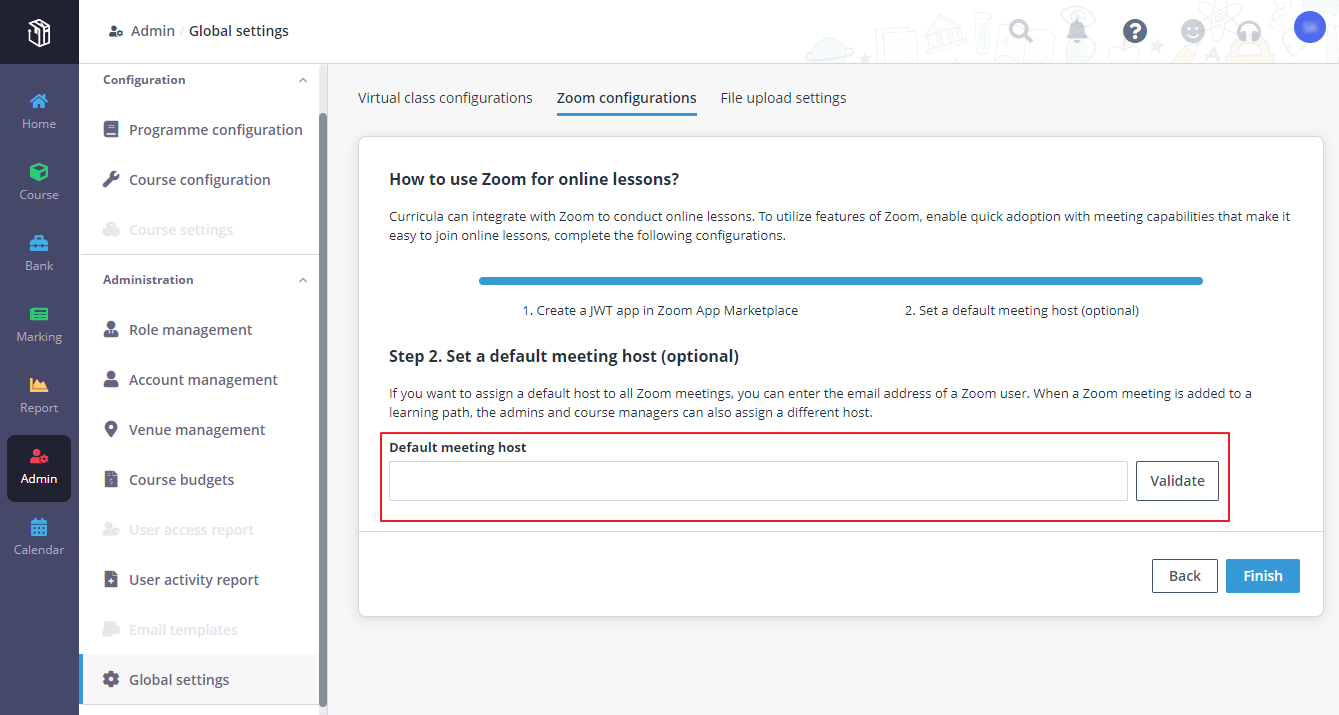
Task: Click the Back button
Action: (1185, 576)
